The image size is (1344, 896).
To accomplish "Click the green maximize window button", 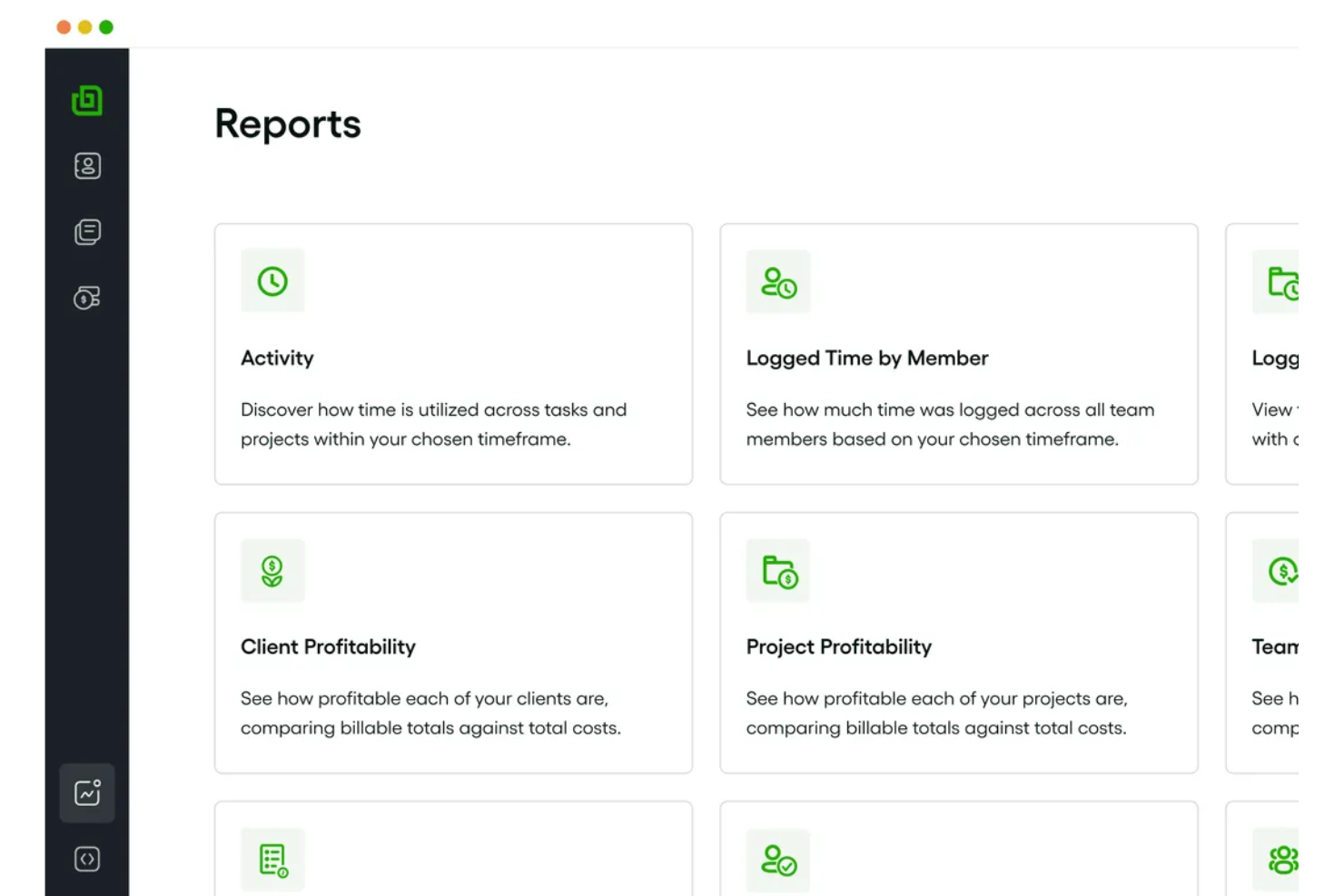I will pyautogui.click(x=106, y=27).
